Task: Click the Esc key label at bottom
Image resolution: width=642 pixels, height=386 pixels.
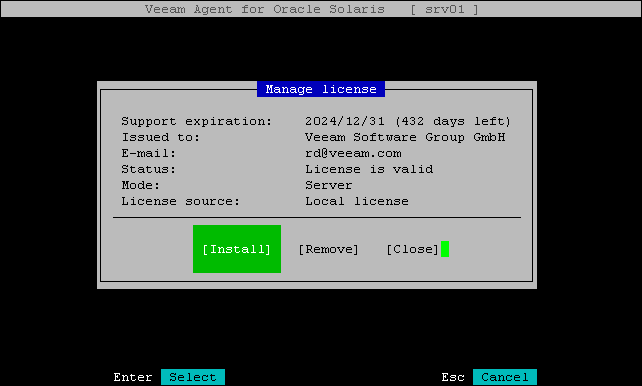Action: click(x=453, y=377)
